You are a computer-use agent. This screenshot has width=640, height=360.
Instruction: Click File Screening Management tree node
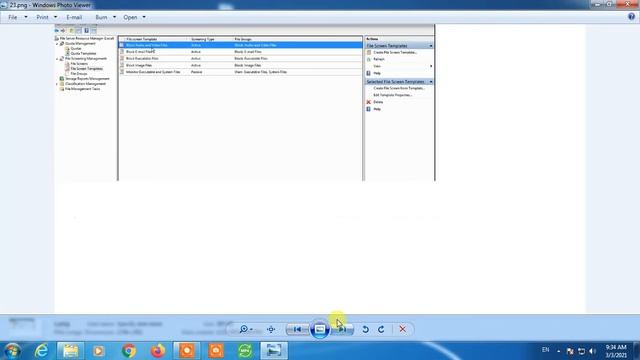coord(86,58)
